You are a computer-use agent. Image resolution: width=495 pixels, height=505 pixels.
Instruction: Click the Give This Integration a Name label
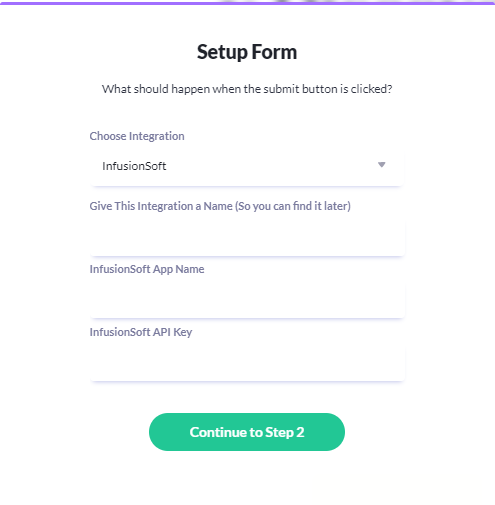click(220, 206)
